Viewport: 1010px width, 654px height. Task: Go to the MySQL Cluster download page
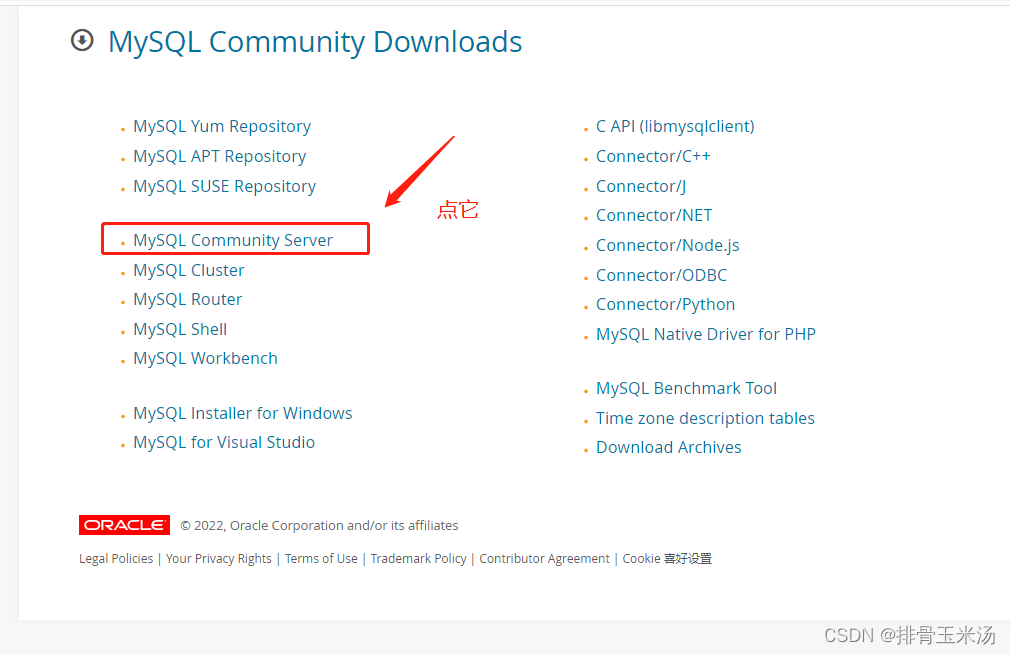tap(189, 270)
